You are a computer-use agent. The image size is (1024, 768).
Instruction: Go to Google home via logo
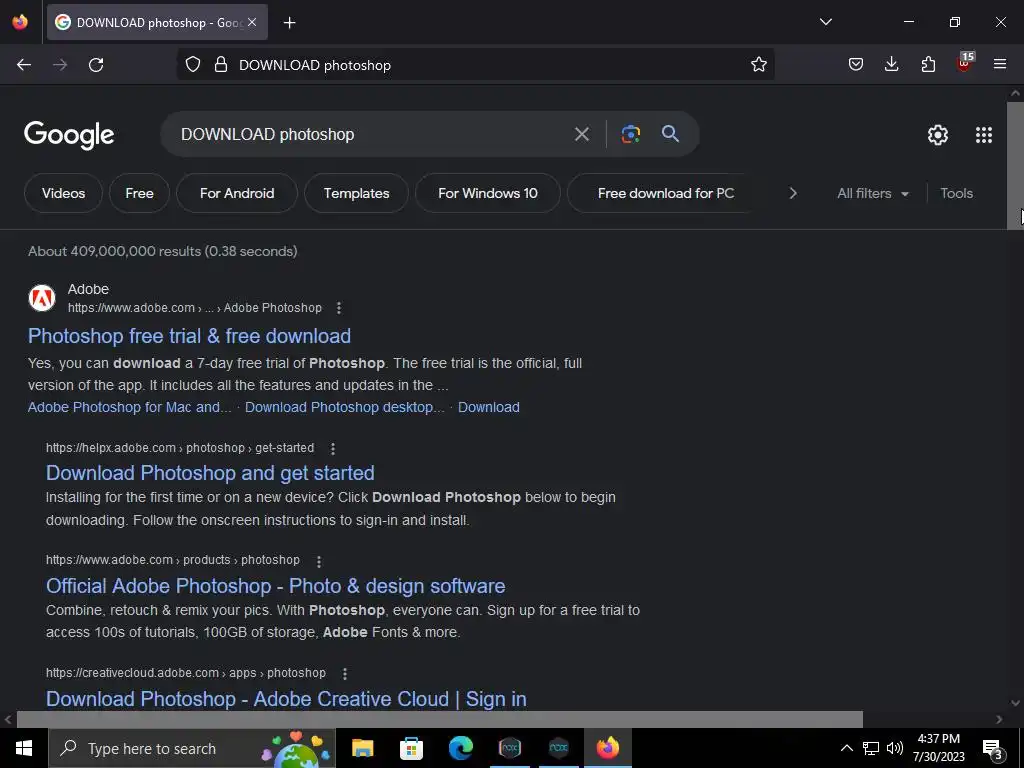click(69, 135)
